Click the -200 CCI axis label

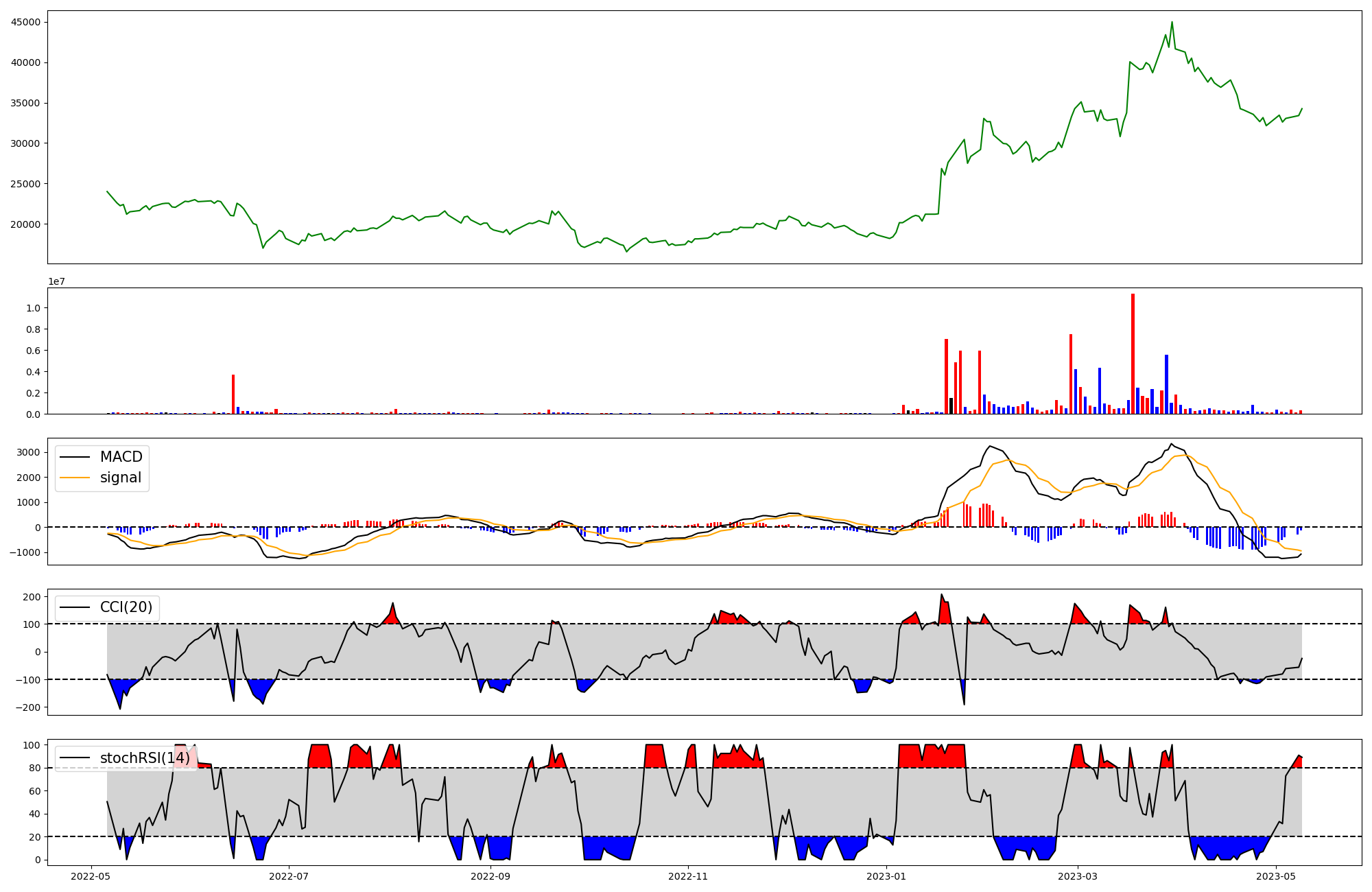point(27,707)
